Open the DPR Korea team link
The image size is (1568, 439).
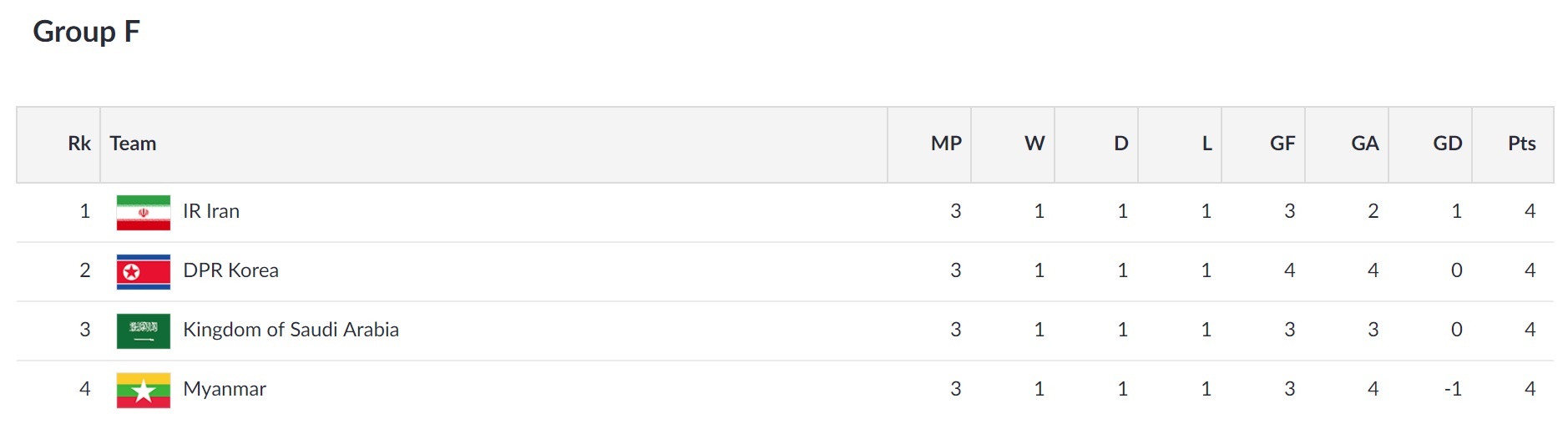click(230, 270)
